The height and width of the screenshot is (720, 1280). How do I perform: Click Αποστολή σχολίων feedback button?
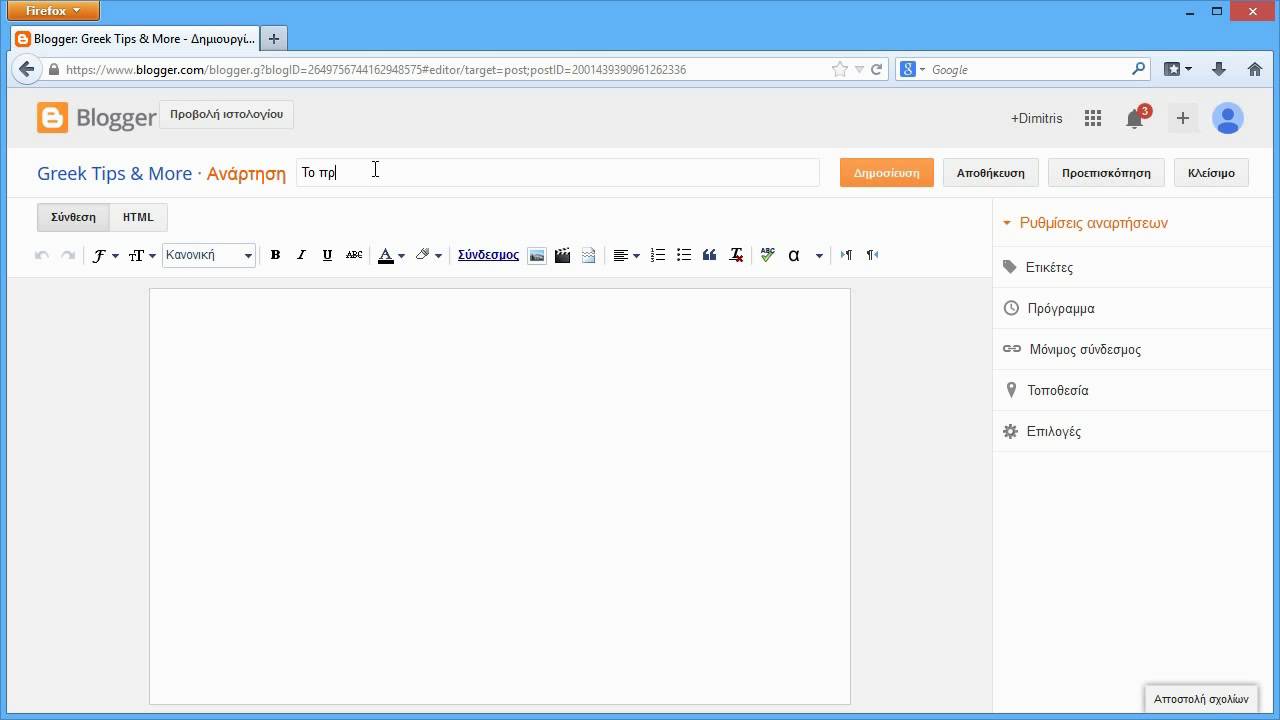[x=1201, y=699]
